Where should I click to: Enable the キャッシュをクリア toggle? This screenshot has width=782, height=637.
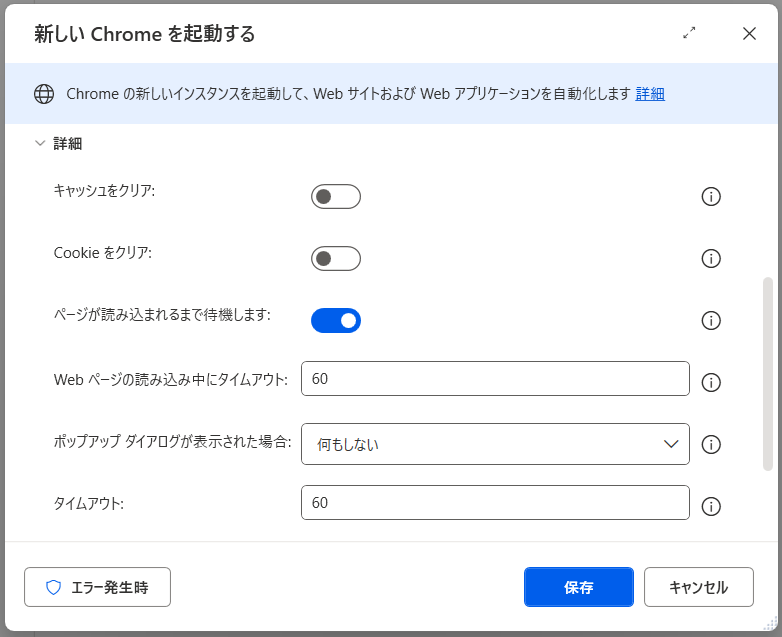[336, 197]
